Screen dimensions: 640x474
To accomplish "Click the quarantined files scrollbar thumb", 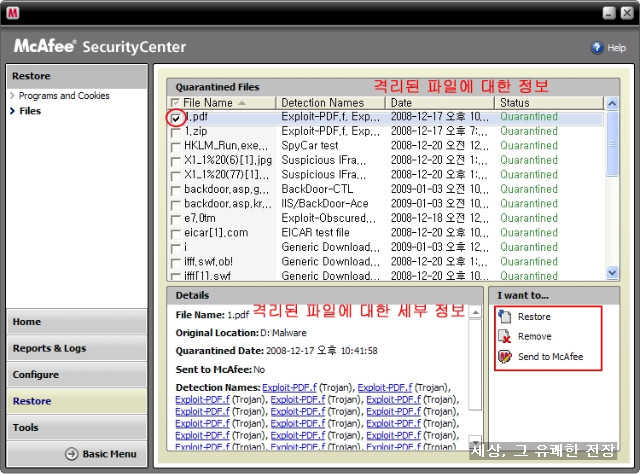I will (x=612, y=143).
